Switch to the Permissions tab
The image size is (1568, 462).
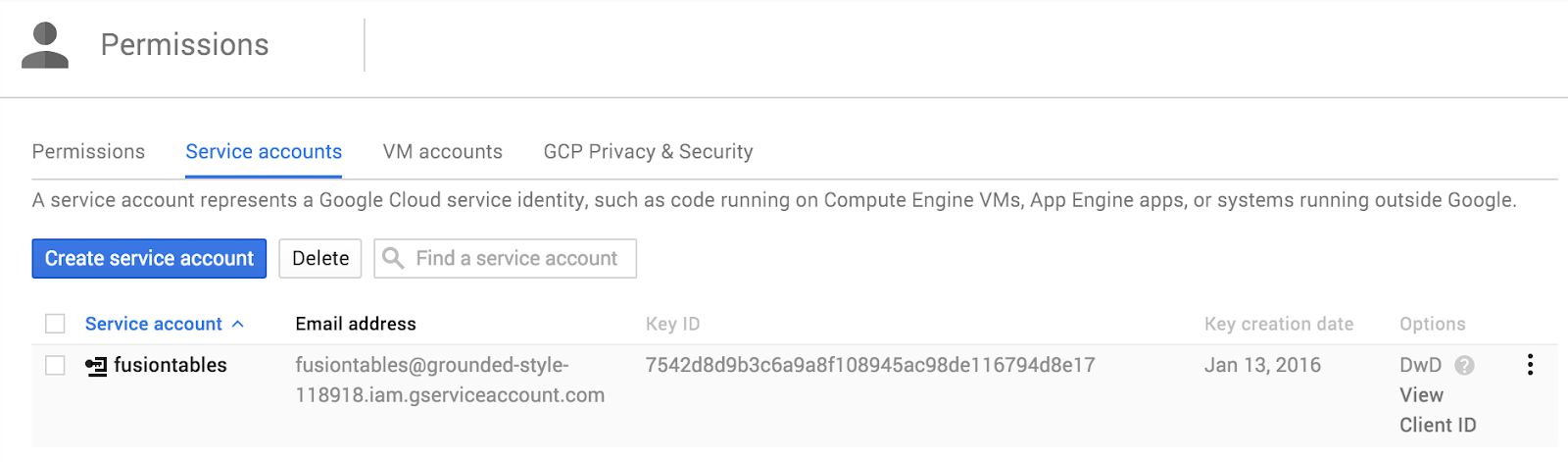(x=88, y=151)
